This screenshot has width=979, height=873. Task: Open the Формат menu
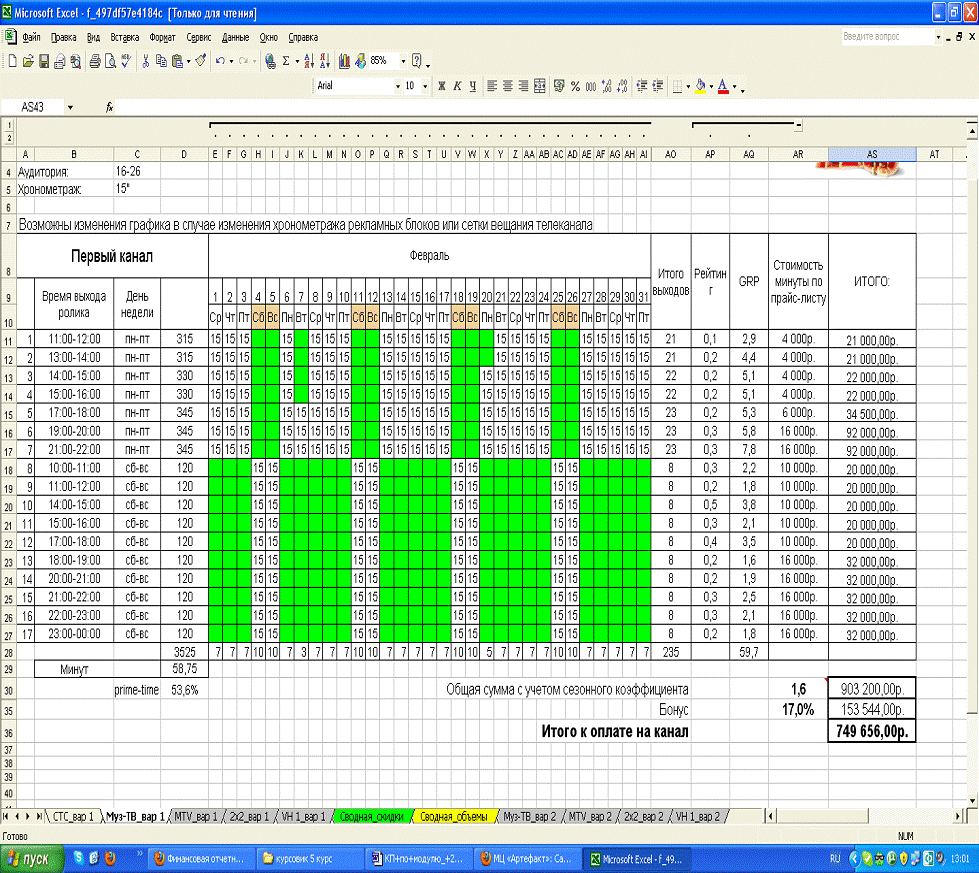pos(162,37)
